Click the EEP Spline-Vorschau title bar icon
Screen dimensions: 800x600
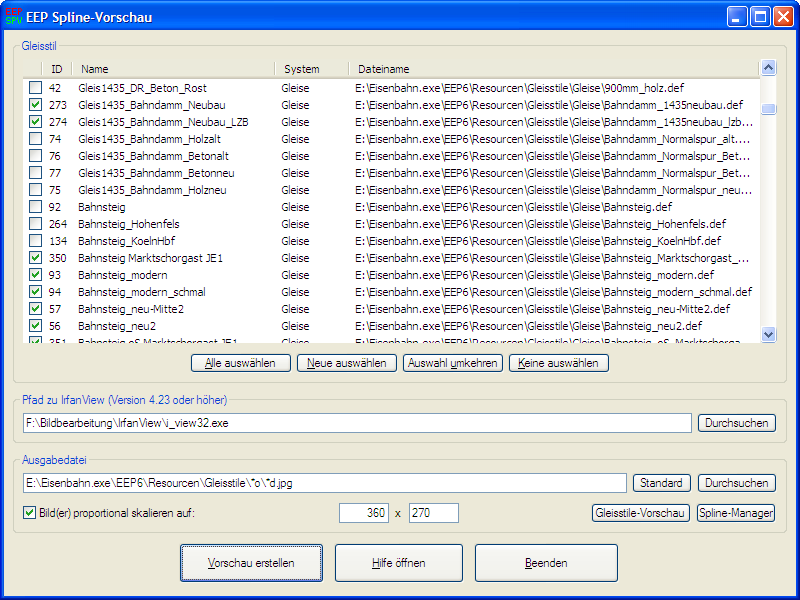[14, 16]
